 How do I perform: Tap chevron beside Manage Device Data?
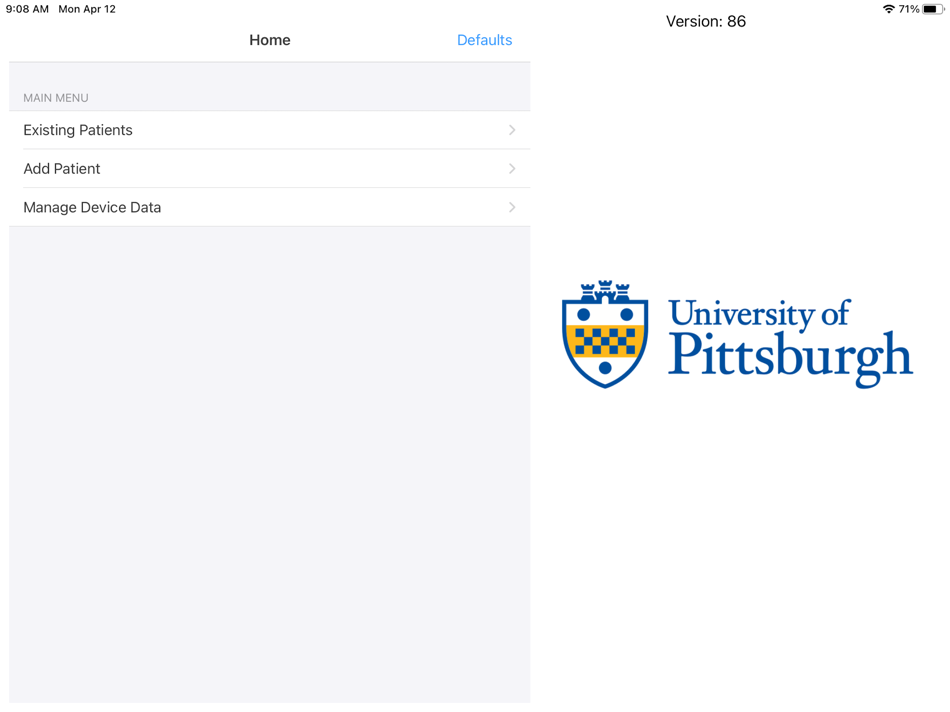pos(512,207)
